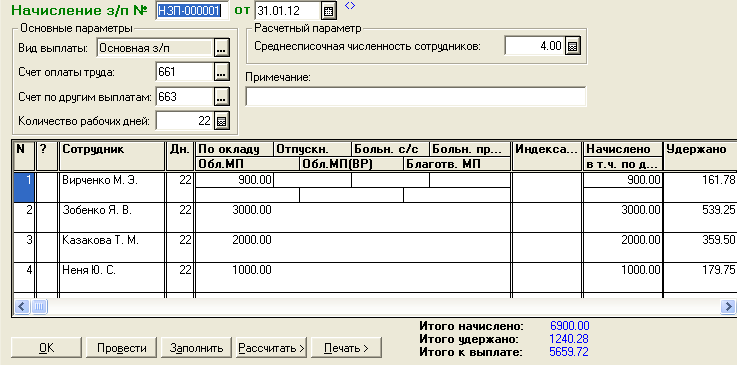The width and height of the screenshot is (737, 365).
Task: Click the По окладу column header
Action: click(234, 149)
